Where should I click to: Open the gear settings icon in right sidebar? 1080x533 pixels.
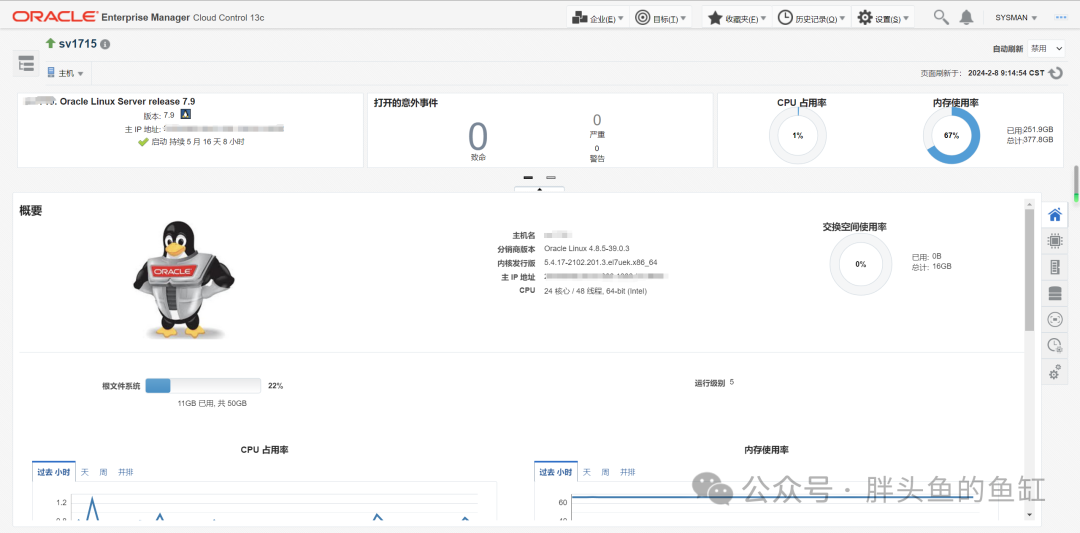tap(1055, 373)
